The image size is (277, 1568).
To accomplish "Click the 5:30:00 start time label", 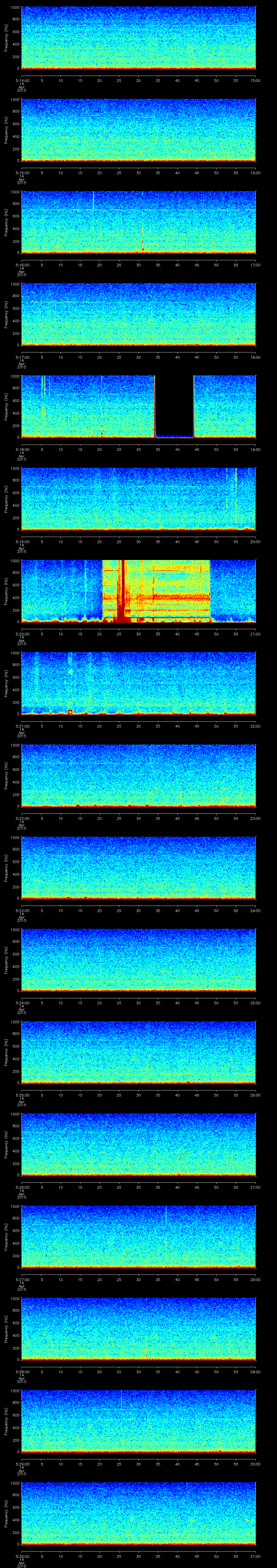I will tap(22, 1556).
